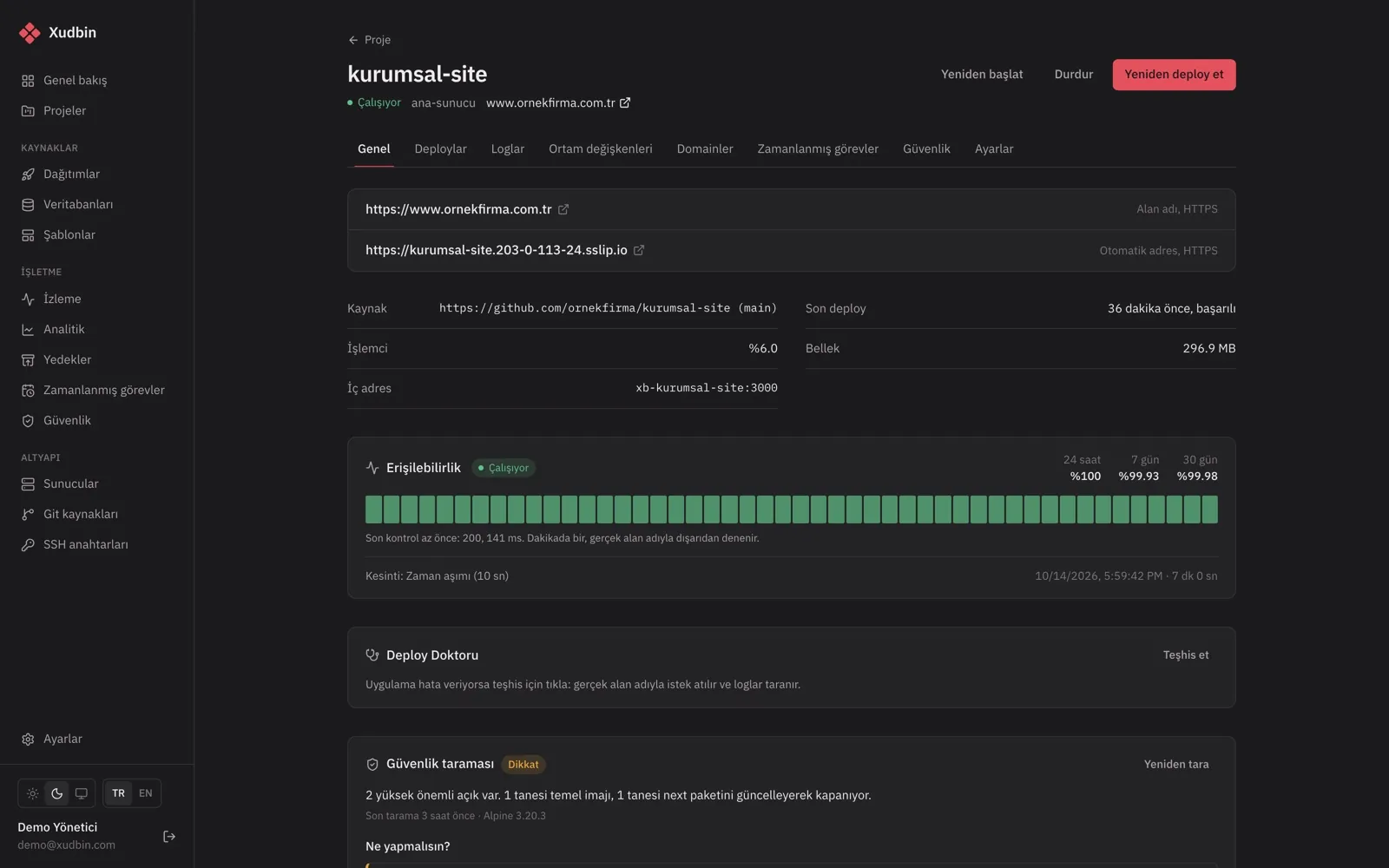Screen dimensions: 1389x868
Task: Open the Domainler tab
Action: (705, 149)
